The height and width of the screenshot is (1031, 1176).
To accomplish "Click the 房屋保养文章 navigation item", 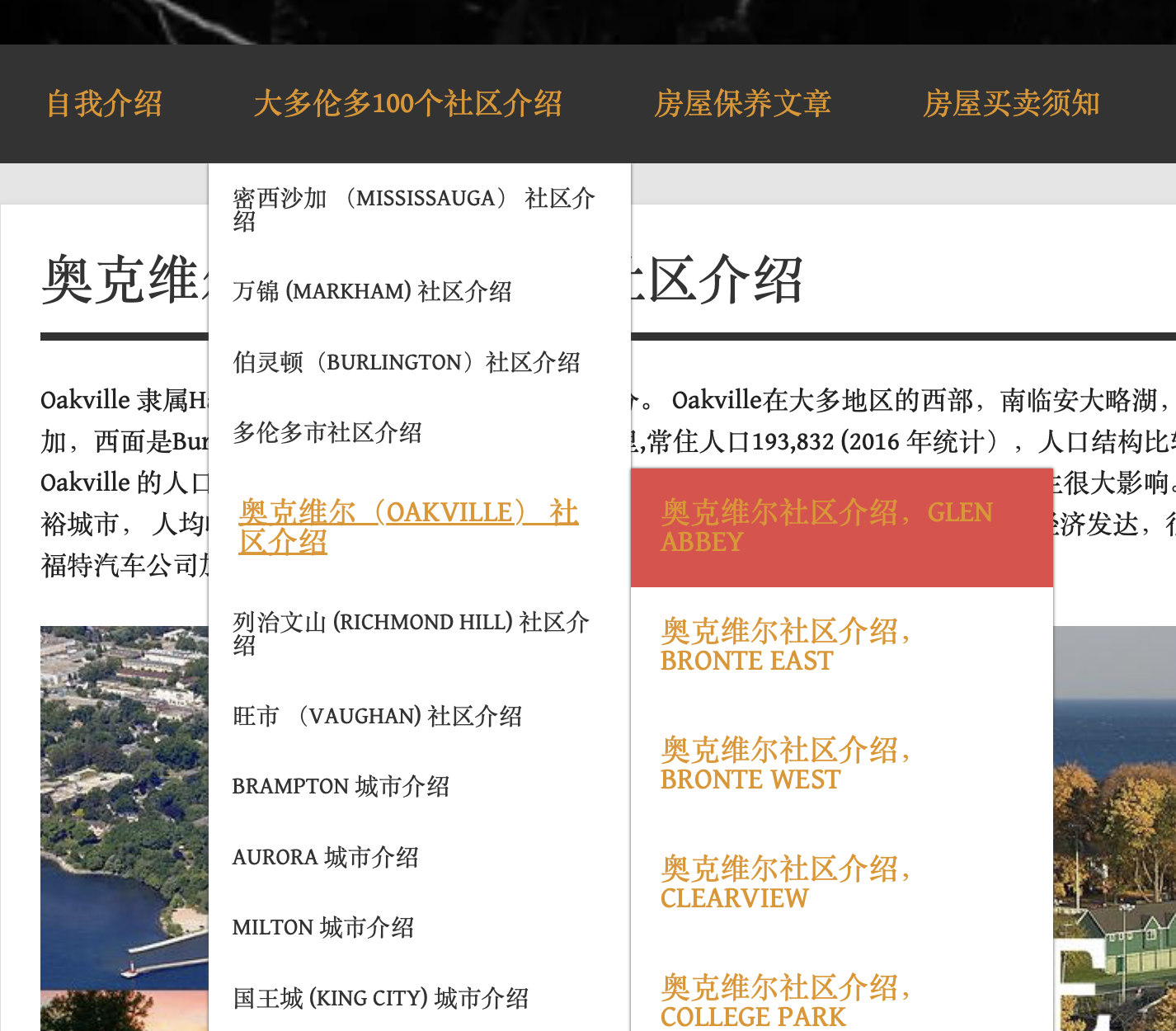I will [x=742, y=104].
